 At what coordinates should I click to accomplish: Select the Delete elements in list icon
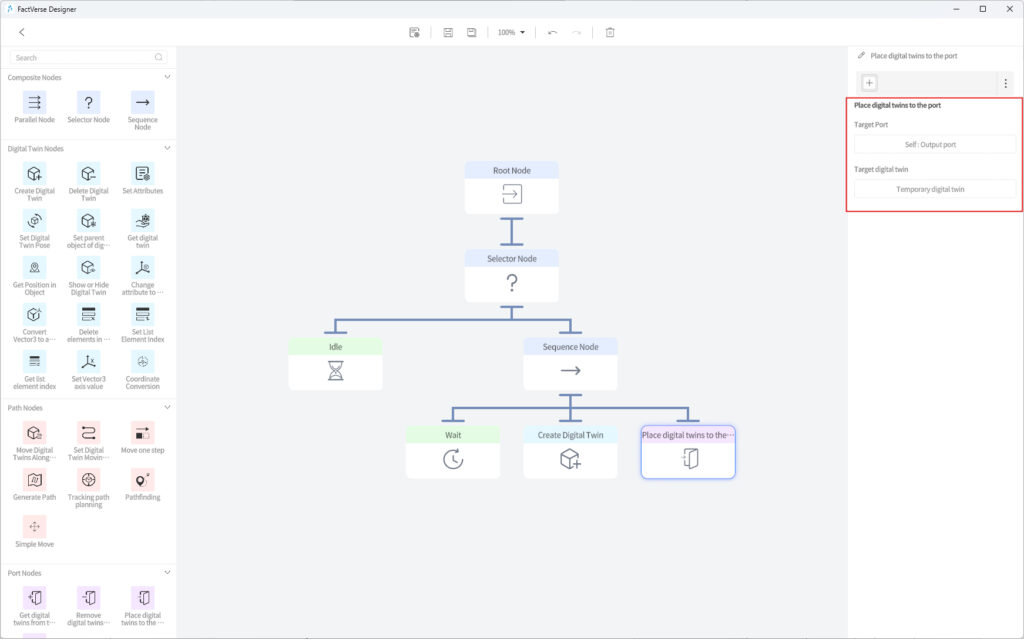tap(88, 315)
